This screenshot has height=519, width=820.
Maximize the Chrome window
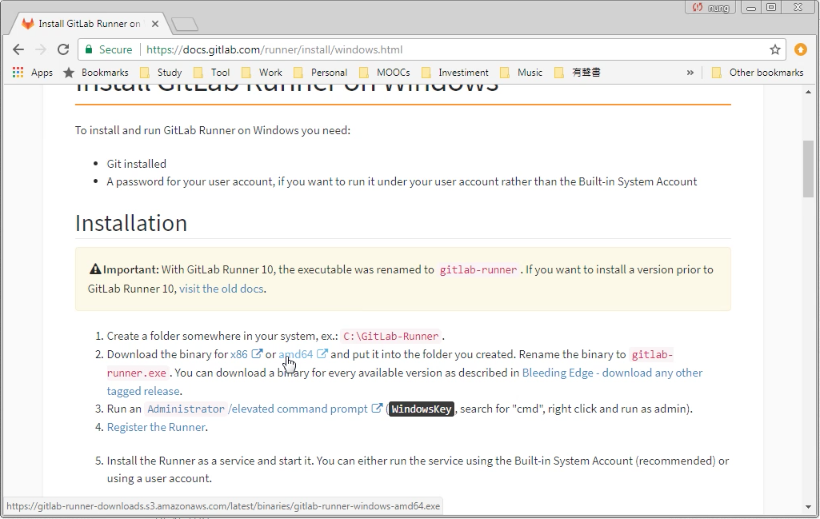coord(771,7)
